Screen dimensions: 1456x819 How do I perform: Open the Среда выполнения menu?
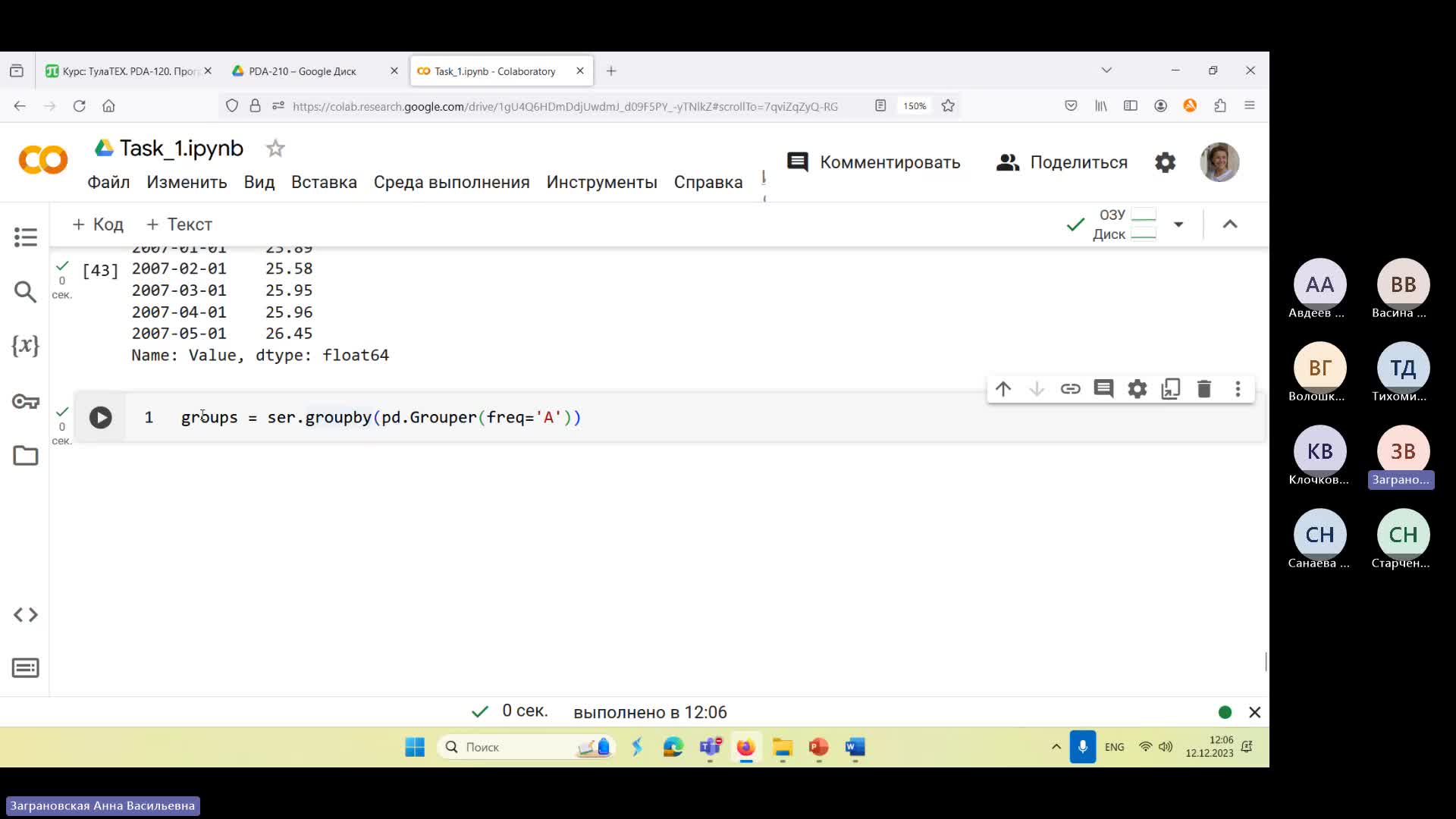click(x=451, y=183)
